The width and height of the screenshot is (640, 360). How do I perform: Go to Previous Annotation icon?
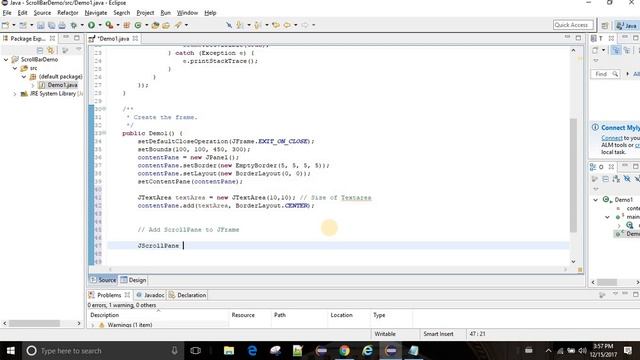tap(258, 25)
